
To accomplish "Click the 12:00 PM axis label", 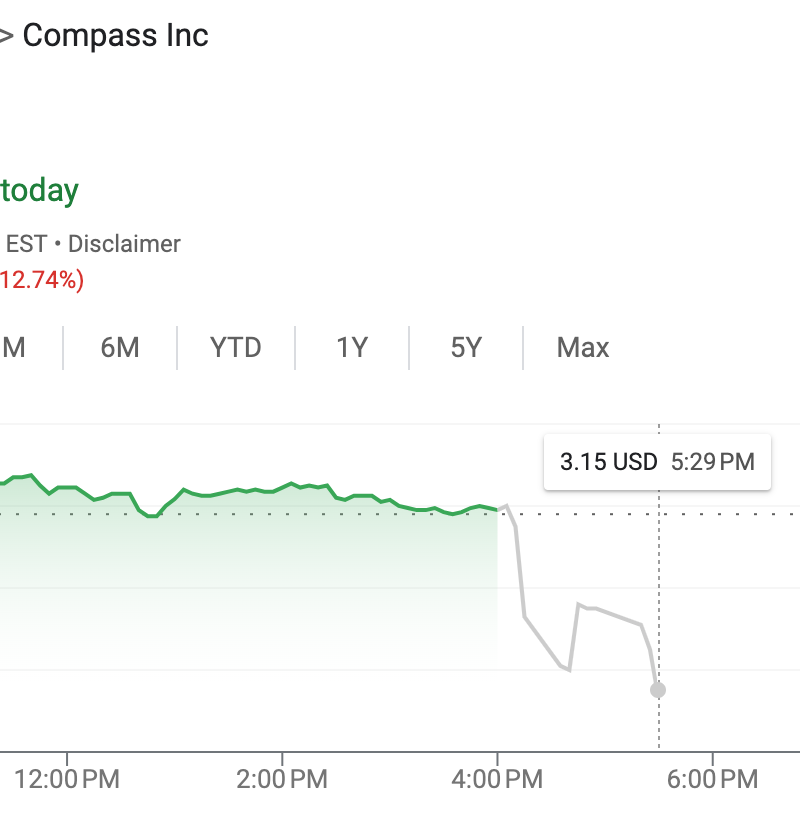I will click(68, 779).
